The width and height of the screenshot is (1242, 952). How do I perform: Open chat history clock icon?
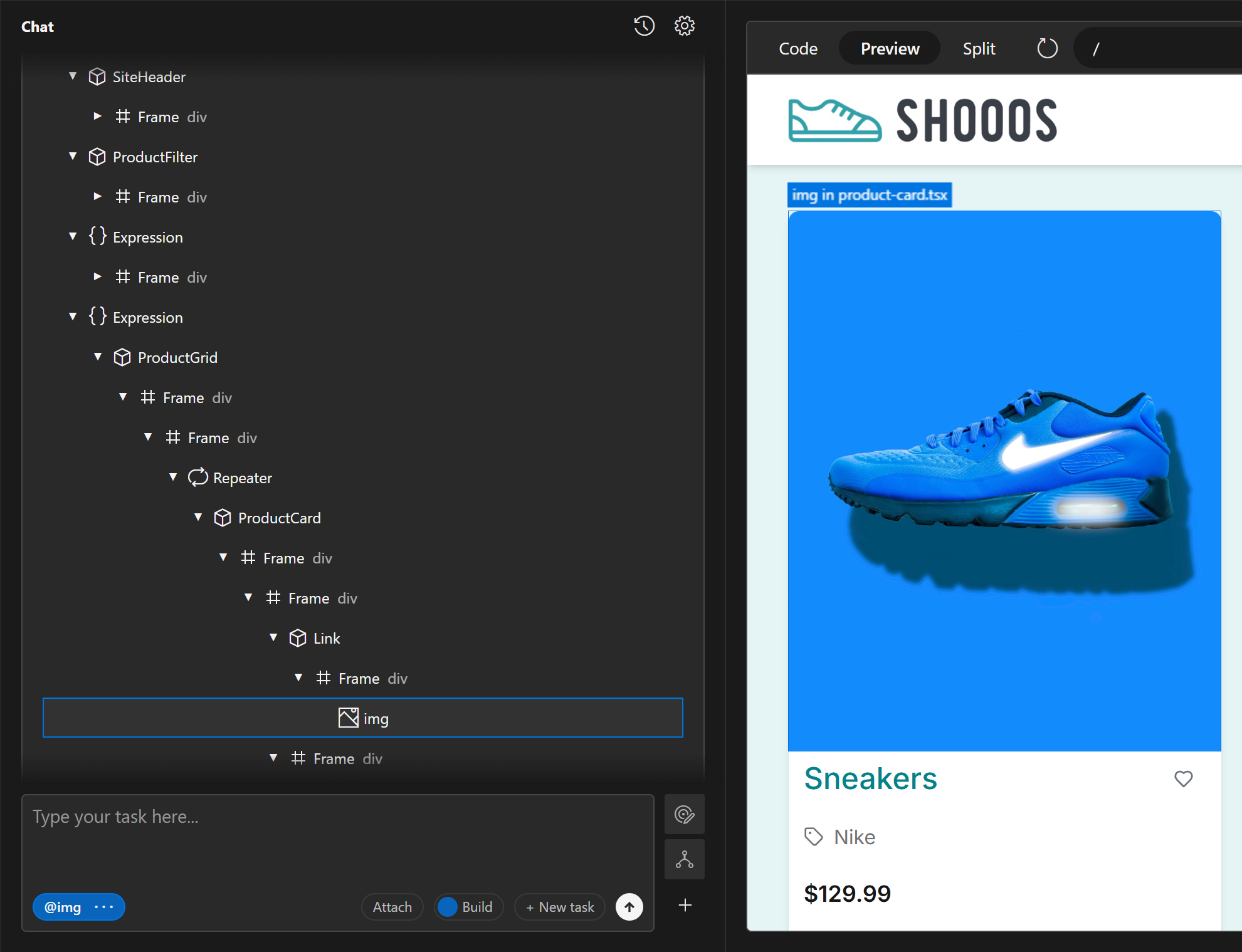(x=644, y=26)
